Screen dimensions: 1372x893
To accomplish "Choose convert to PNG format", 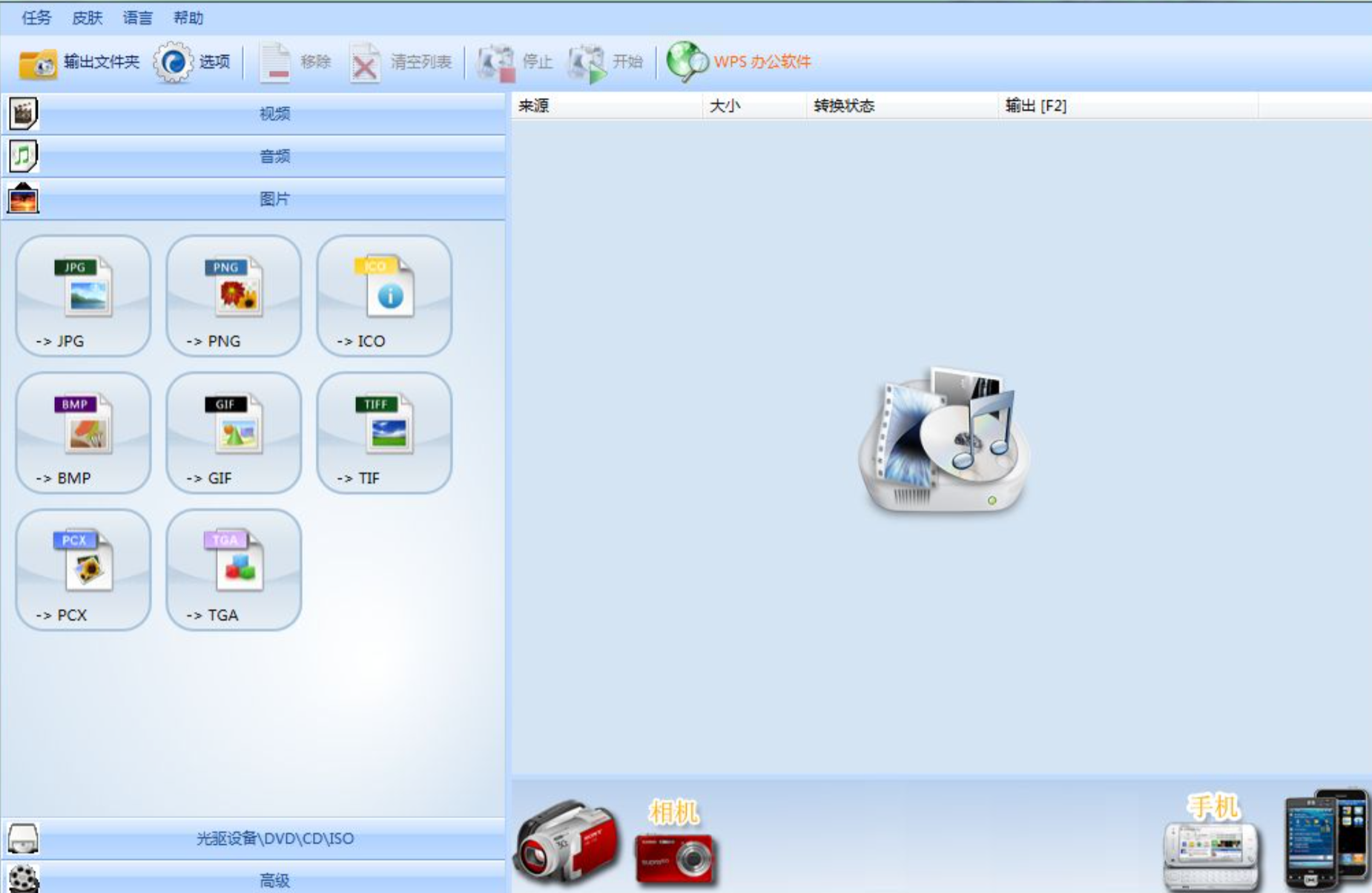I will pyautogui.click(x=234, y=296).
